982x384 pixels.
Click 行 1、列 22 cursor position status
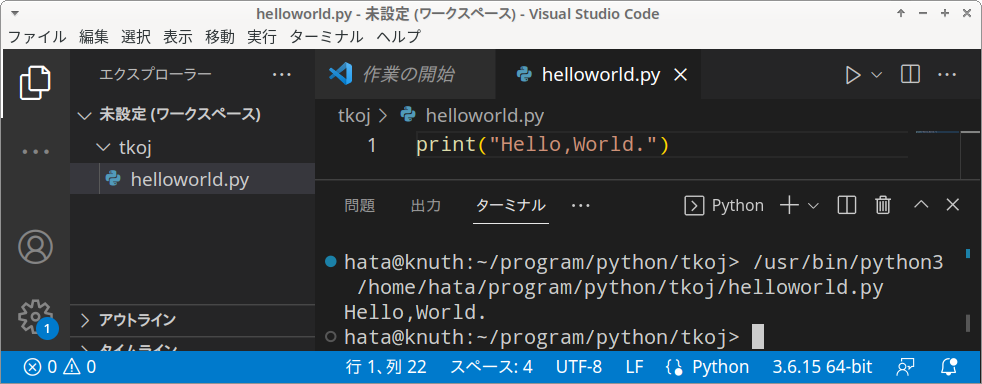(386, 367)
